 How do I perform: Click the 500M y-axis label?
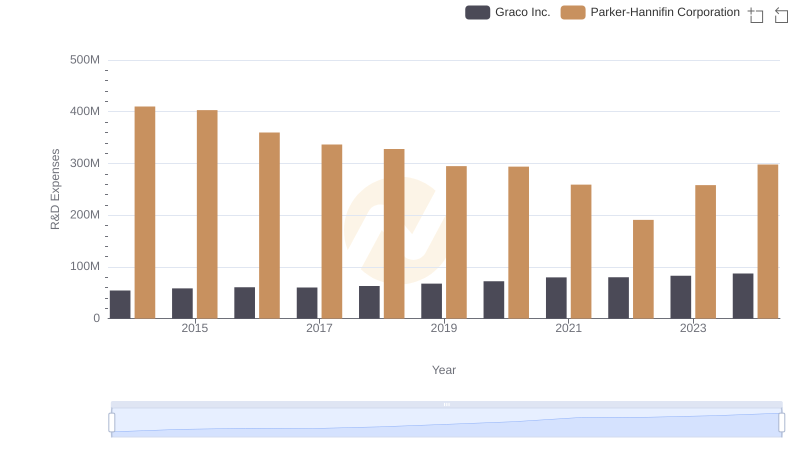coord(85,60)
